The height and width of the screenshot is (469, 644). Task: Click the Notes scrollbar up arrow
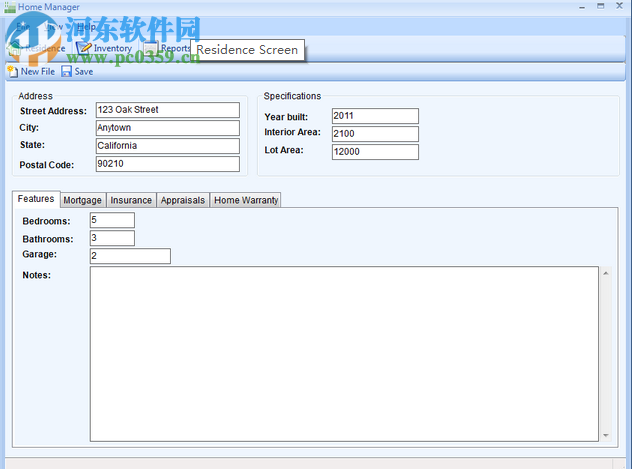pos(606,273)
